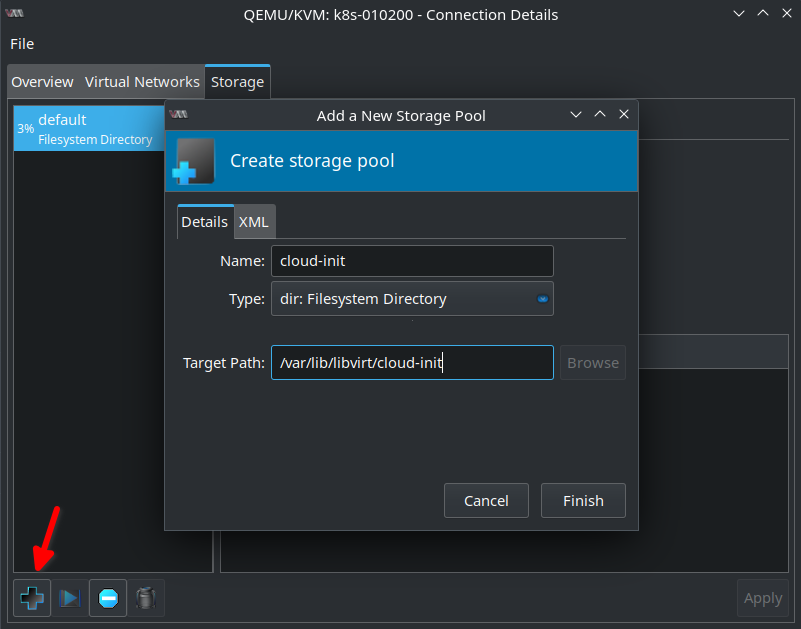Screen dimensions: 801x629
Task: Minimize the Connection Details window
Action: tap(739, 13)
